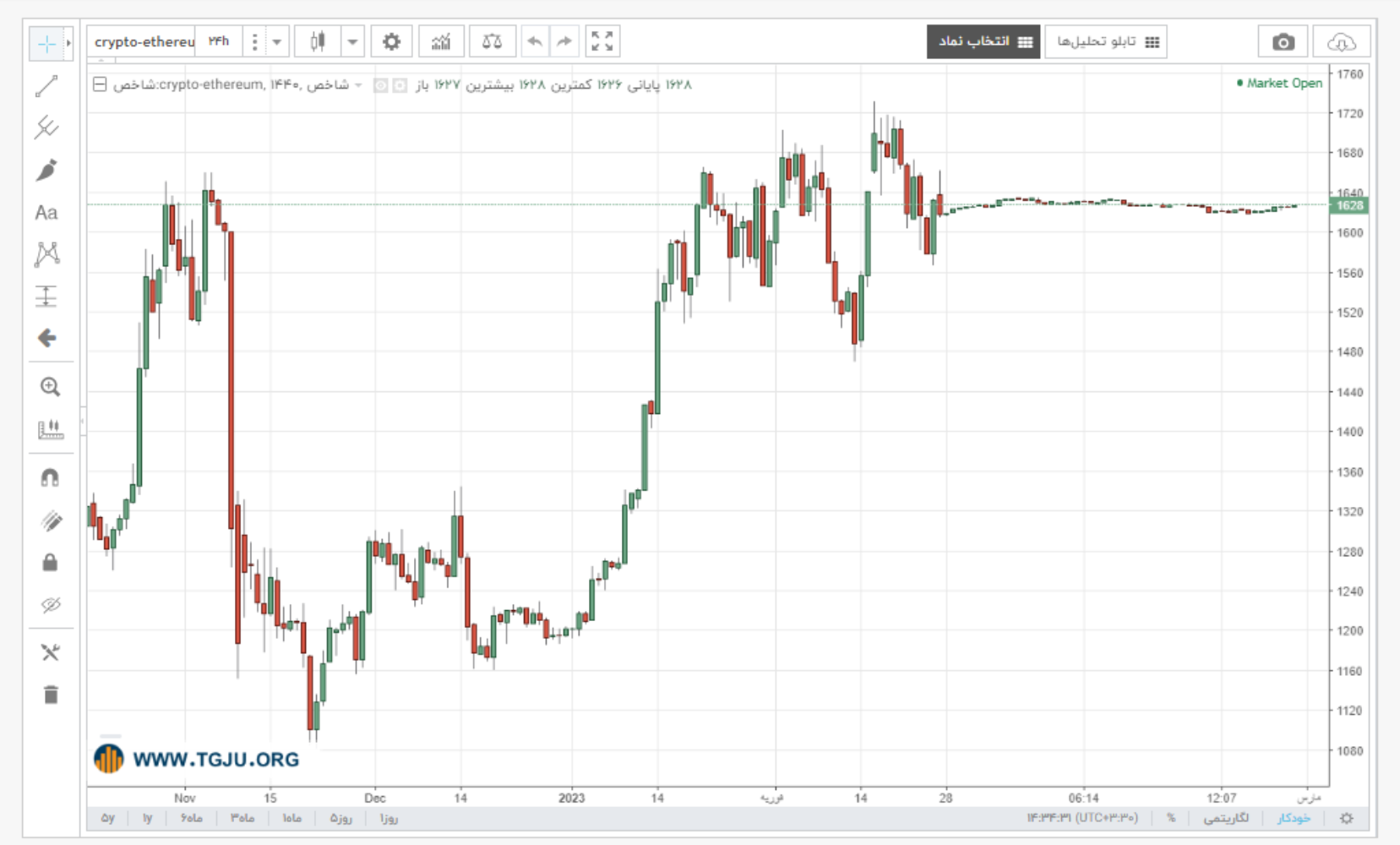Take a chart snapshot with camera icon

tap(1283, 42)
